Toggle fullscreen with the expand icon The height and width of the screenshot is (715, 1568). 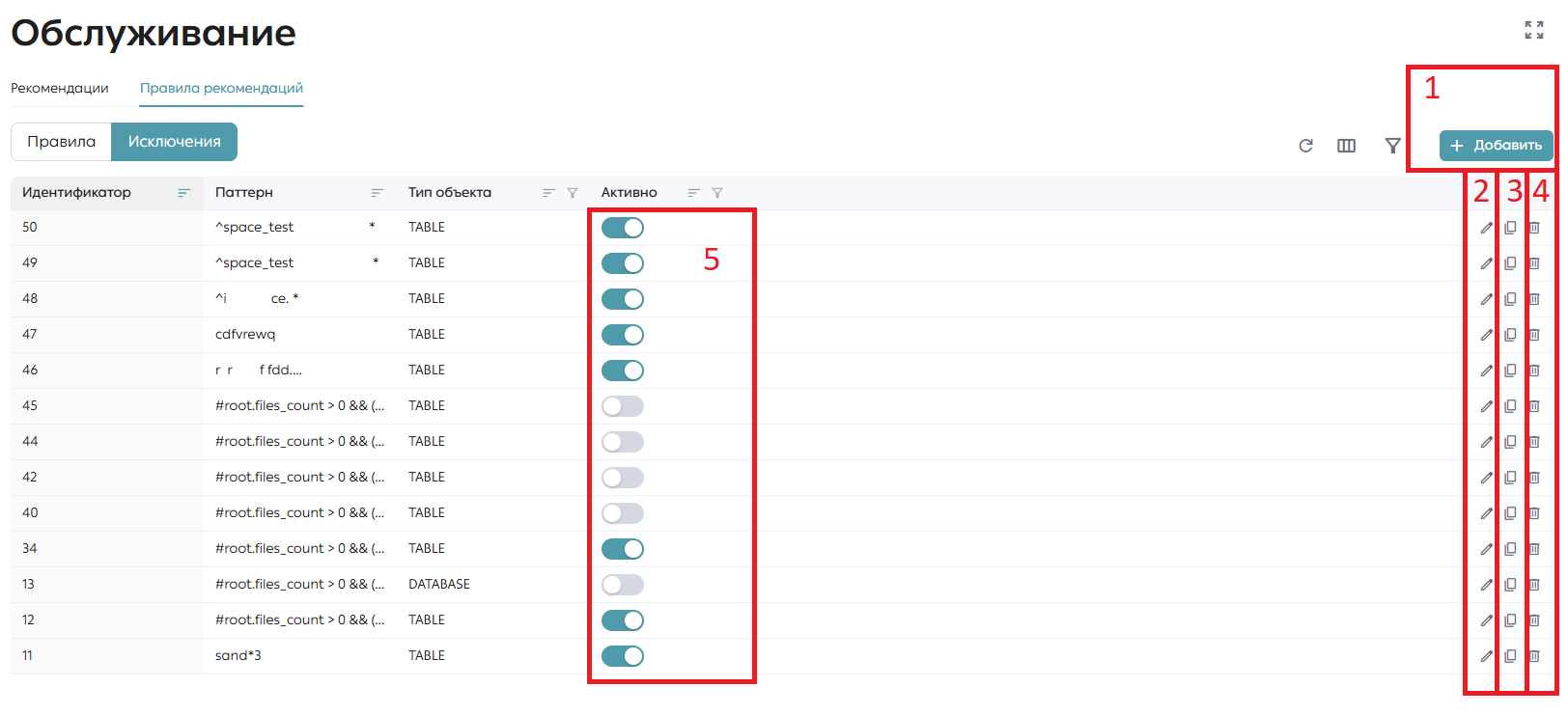click(x=1533, y=30)
